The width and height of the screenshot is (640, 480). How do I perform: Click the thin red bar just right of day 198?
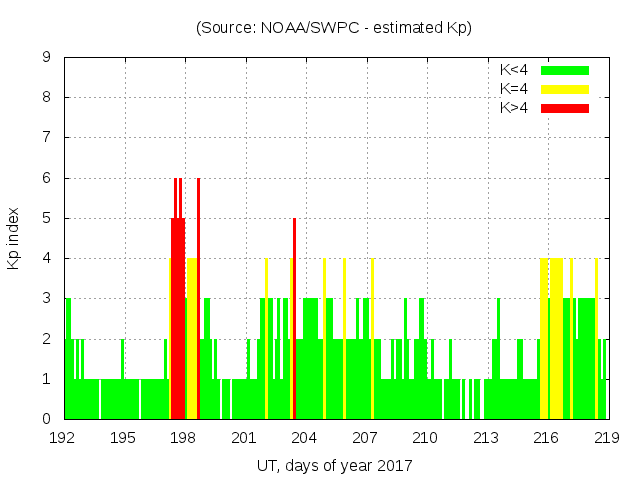pyautogui.click(x=199, y=300)
